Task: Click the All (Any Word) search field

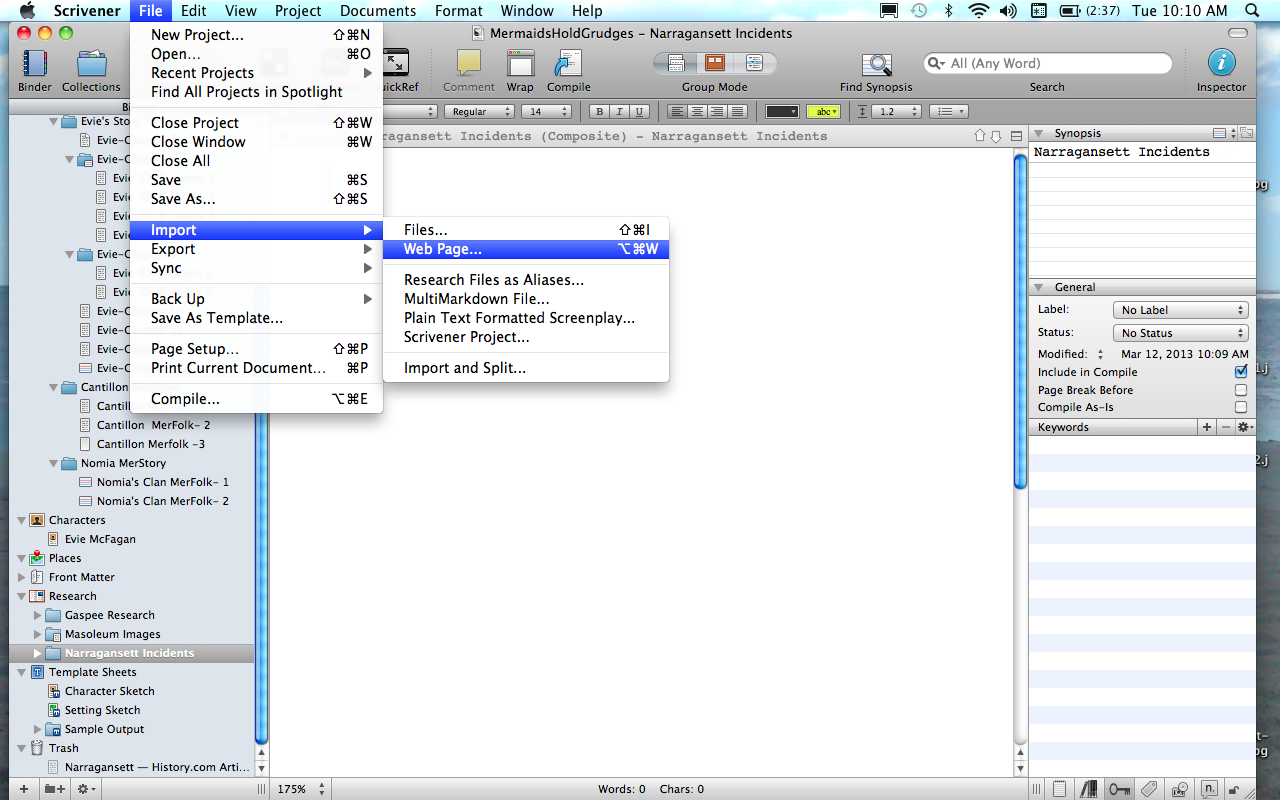Action: coord(1047,63)
